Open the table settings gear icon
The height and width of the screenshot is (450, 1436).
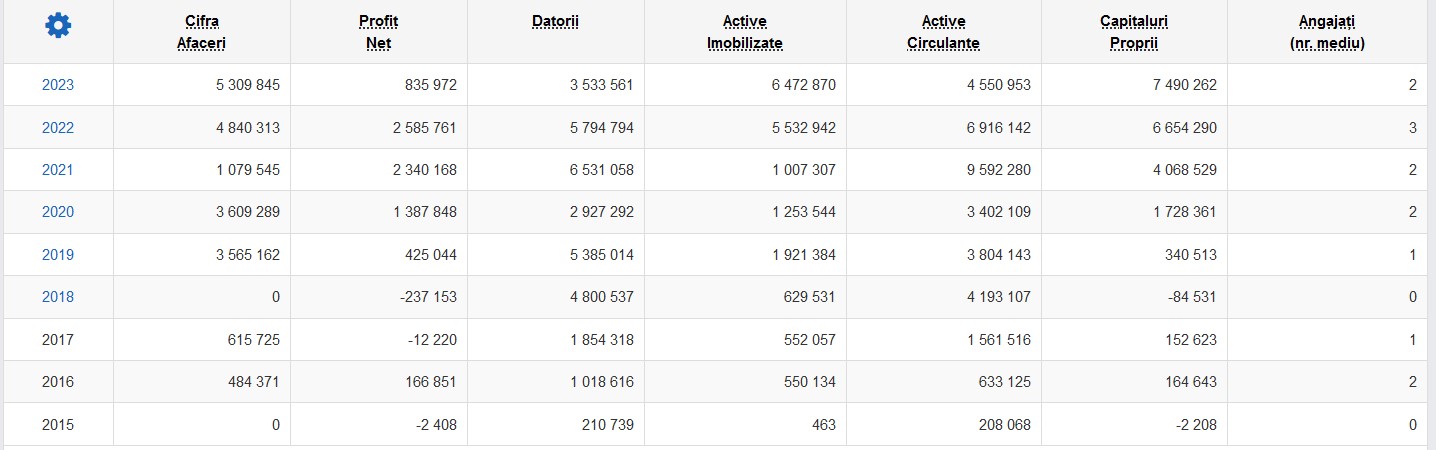(58, 27)
